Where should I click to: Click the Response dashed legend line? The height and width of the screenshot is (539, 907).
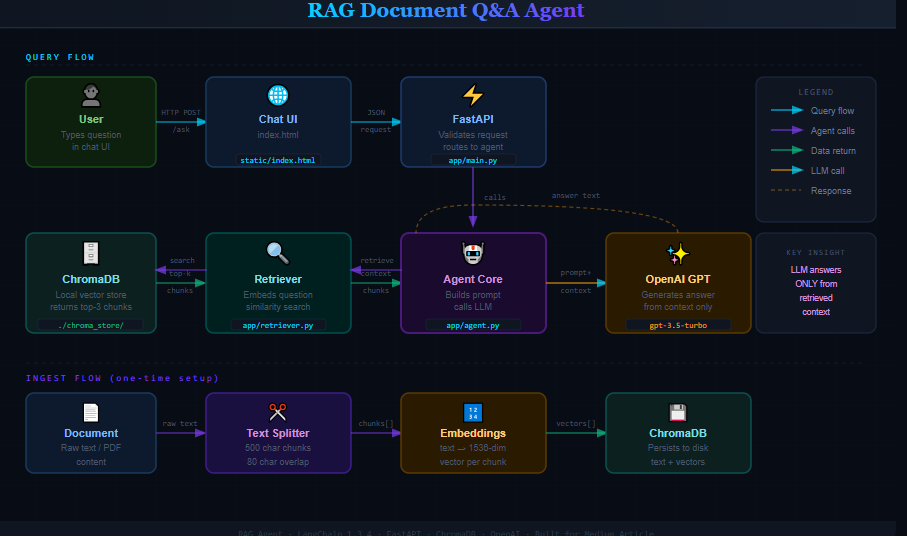click(786, 190)
